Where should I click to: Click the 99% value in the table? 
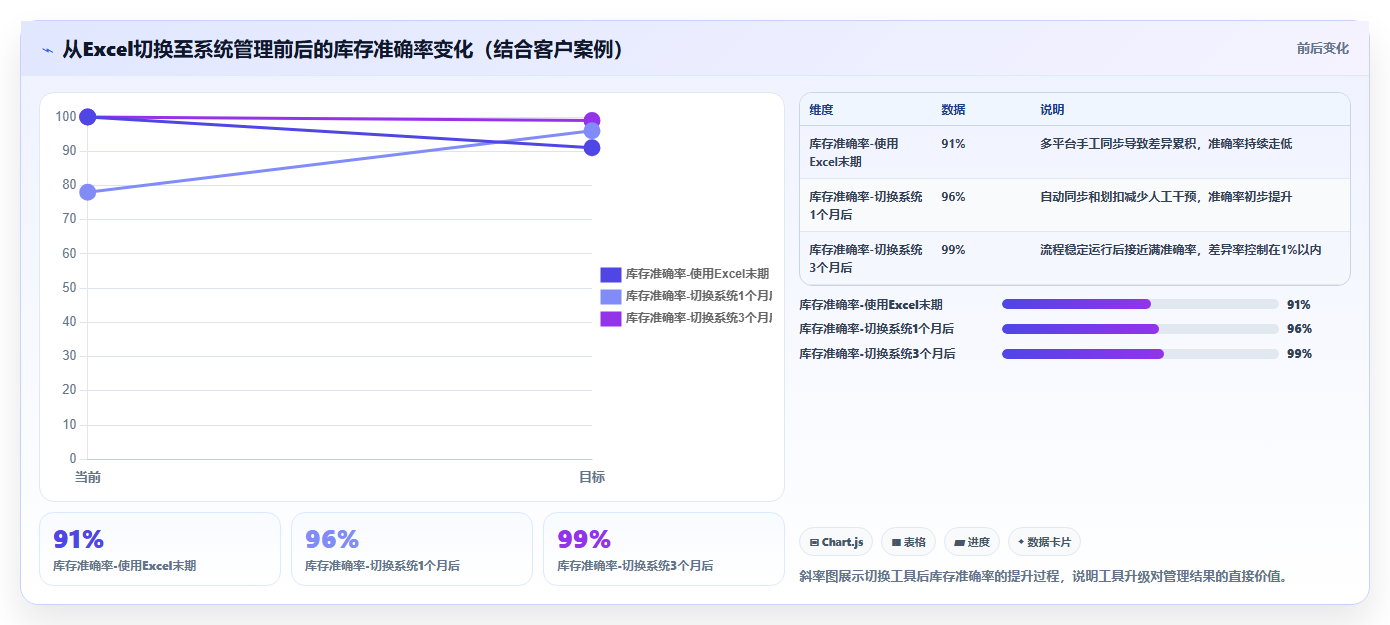tap(953, 250)
